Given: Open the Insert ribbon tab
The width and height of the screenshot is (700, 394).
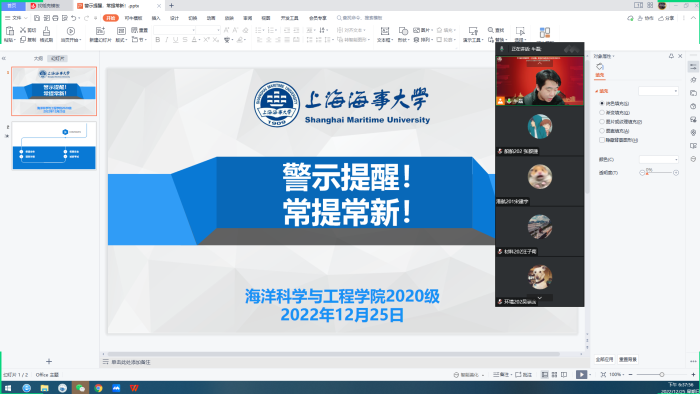Looking at the screenshot, I should 156,18.
